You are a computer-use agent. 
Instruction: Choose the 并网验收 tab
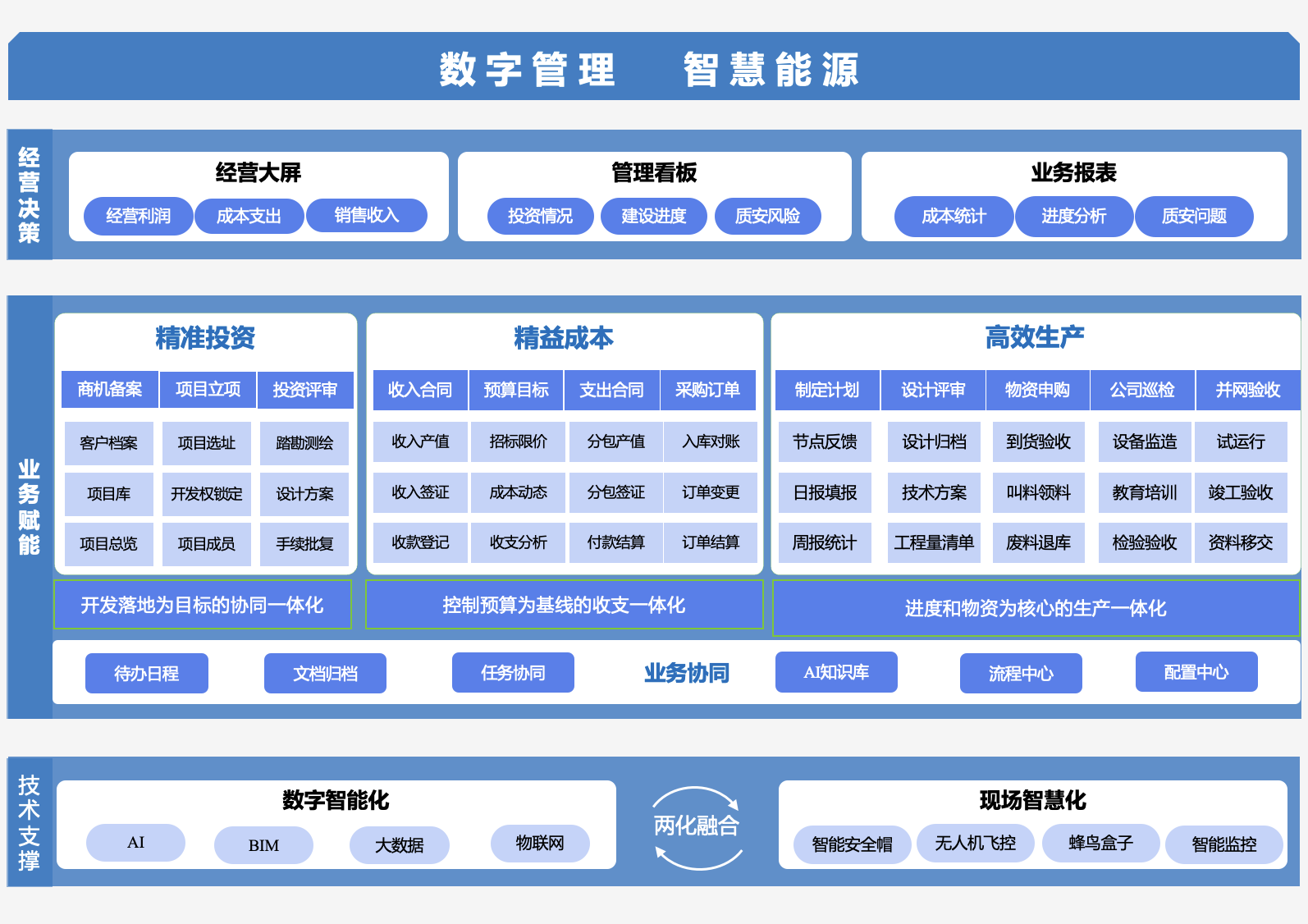[x=1247, y=390]
